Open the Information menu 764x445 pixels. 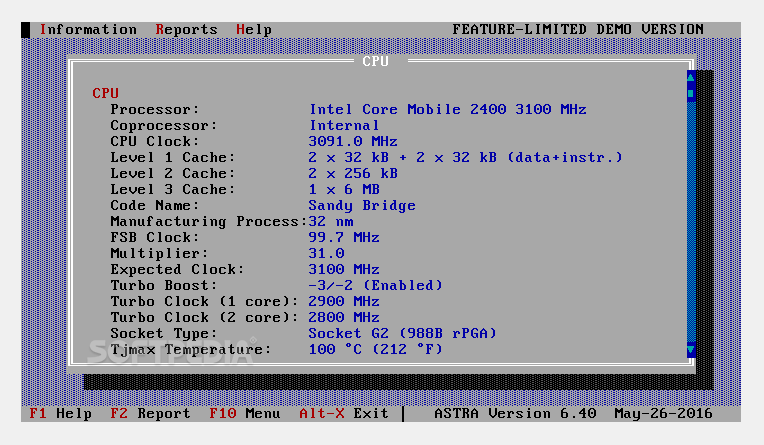coord(88,30)
